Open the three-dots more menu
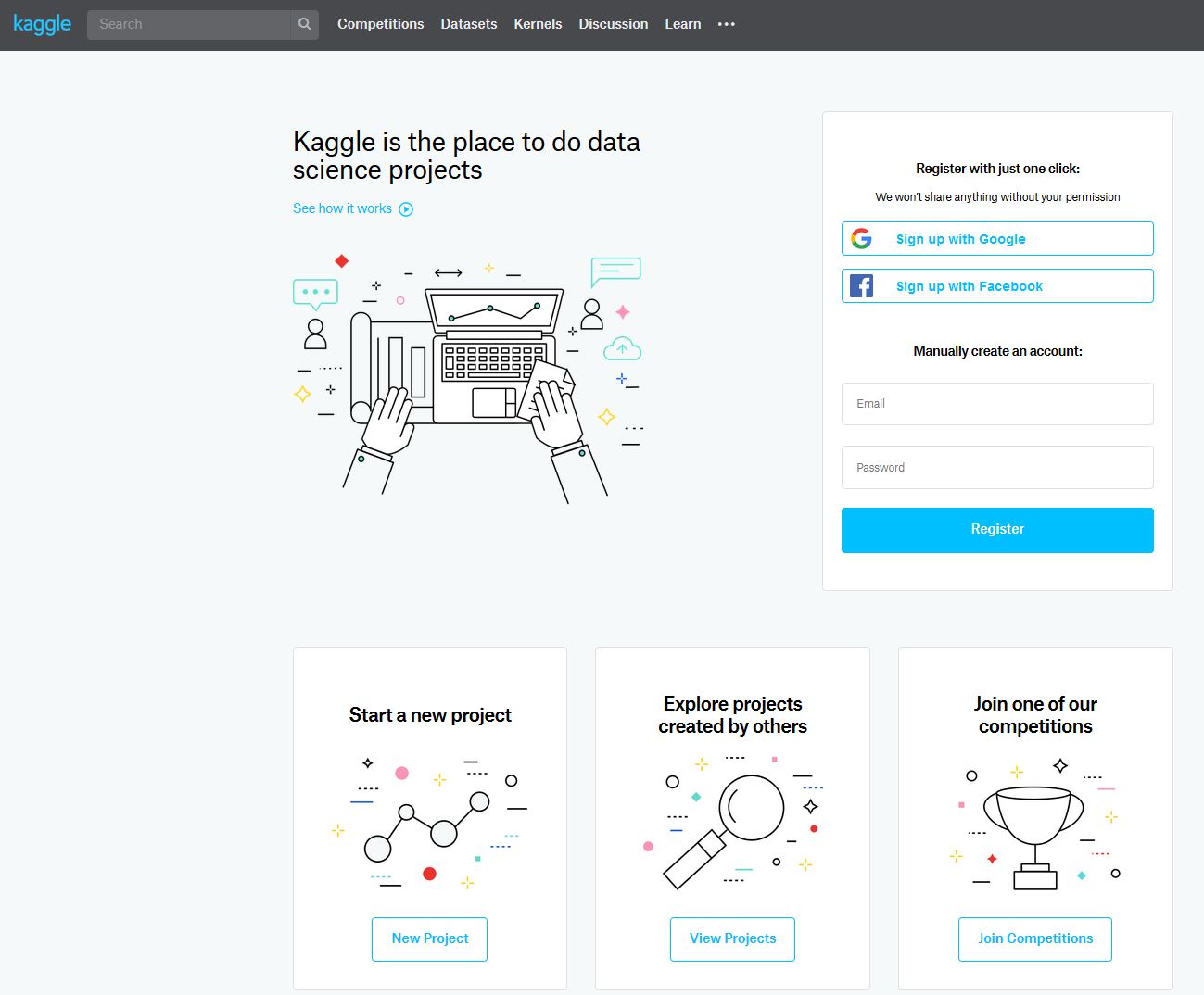Viewport: 1204px width, 995px height. tap(726, 24)
